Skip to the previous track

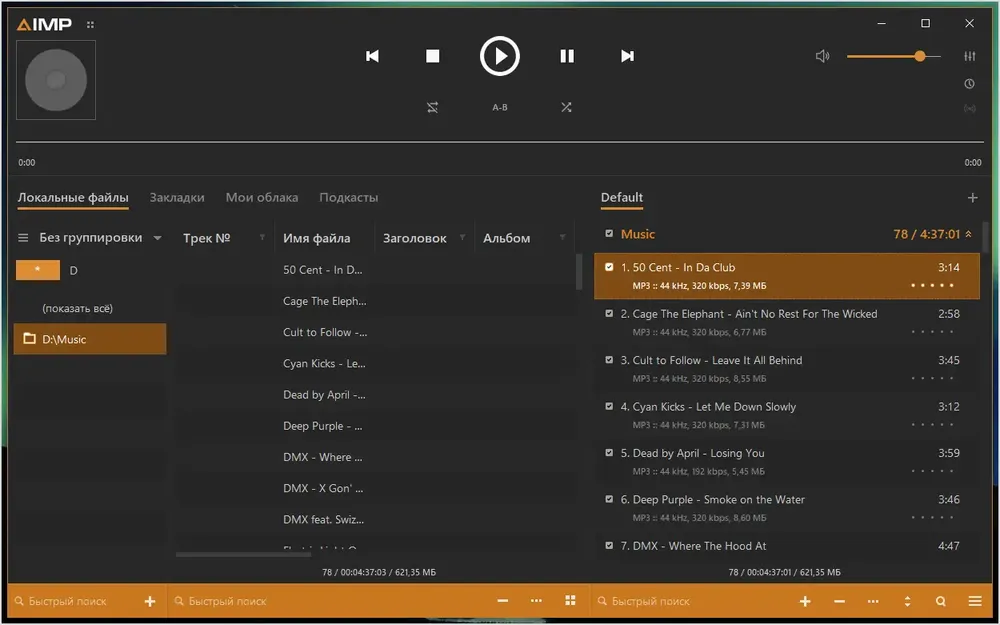372,56
